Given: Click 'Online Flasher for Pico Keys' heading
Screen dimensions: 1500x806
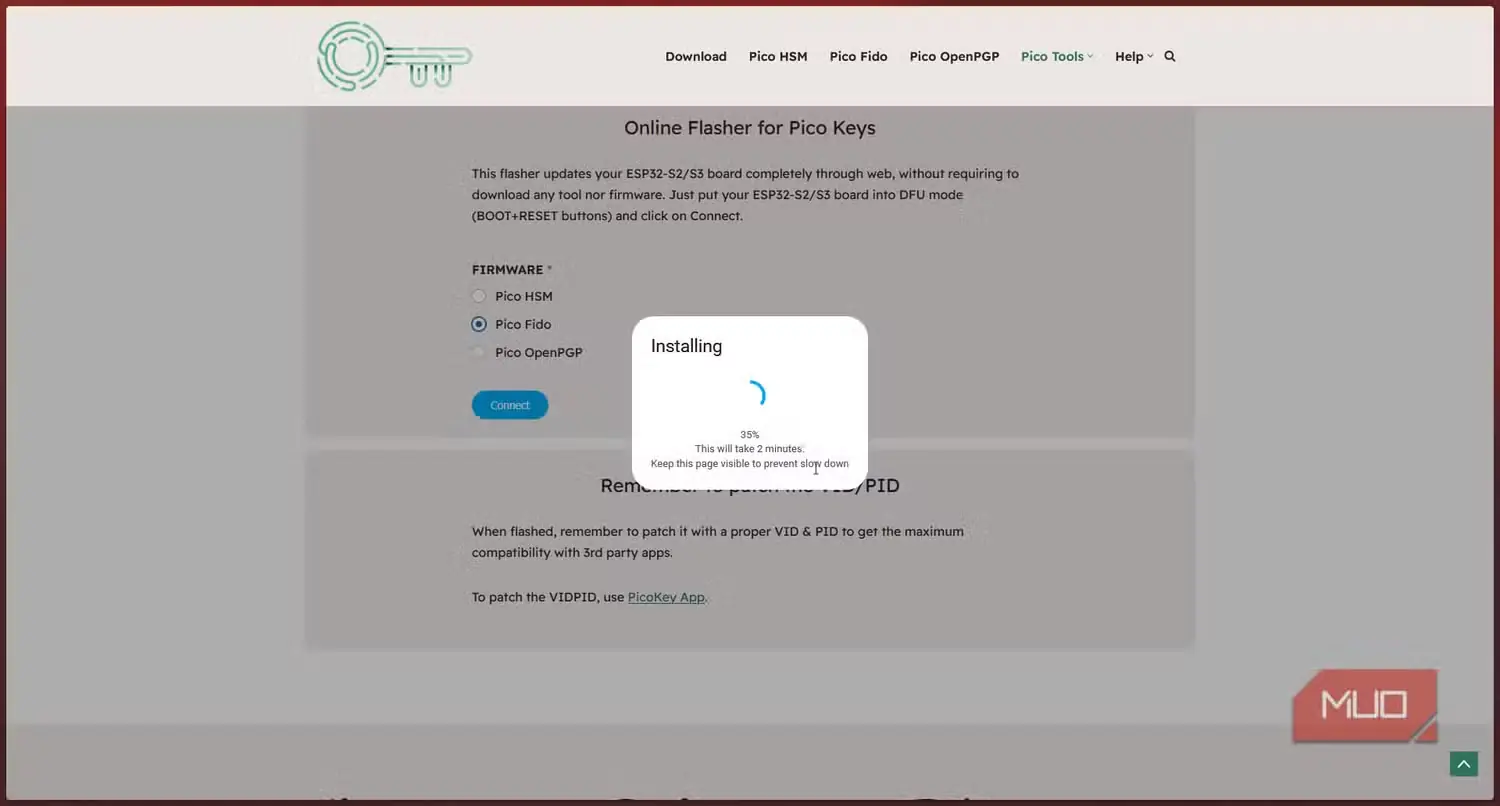Looking at the screenshot, I should pyautogui.click(x=750, y=128).
